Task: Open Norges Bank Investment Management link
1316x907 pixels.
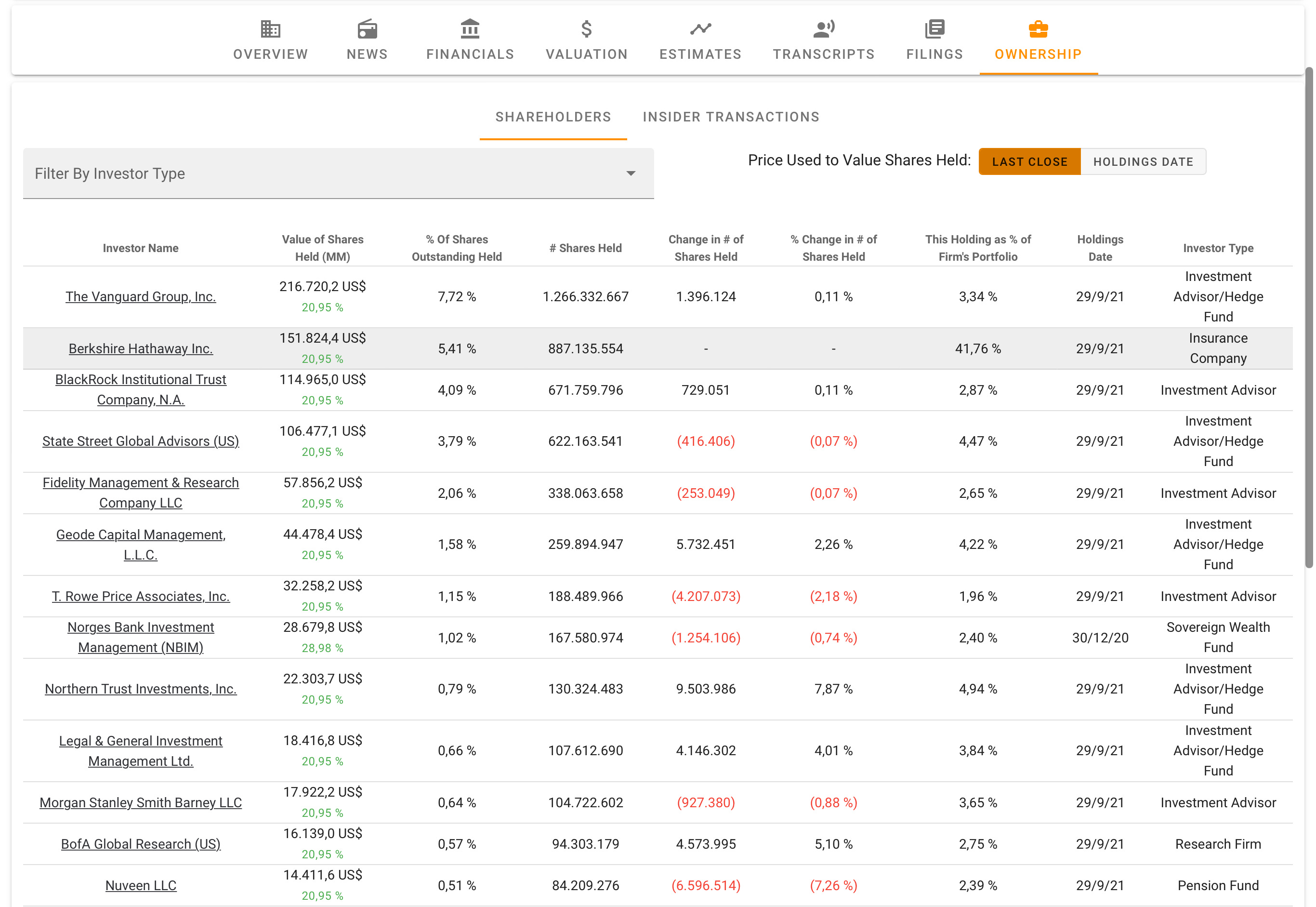Action: click(140, 638)
